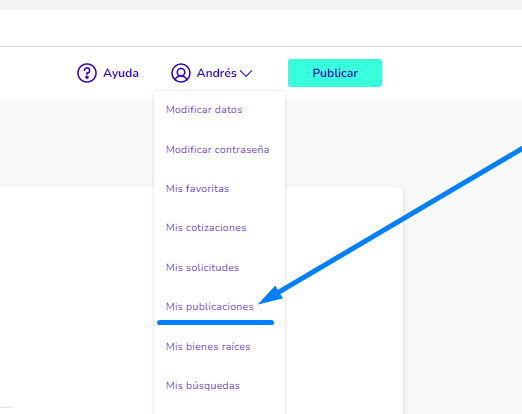
Task: View Mis búsquedas menu item
Action: coord(203,386)
